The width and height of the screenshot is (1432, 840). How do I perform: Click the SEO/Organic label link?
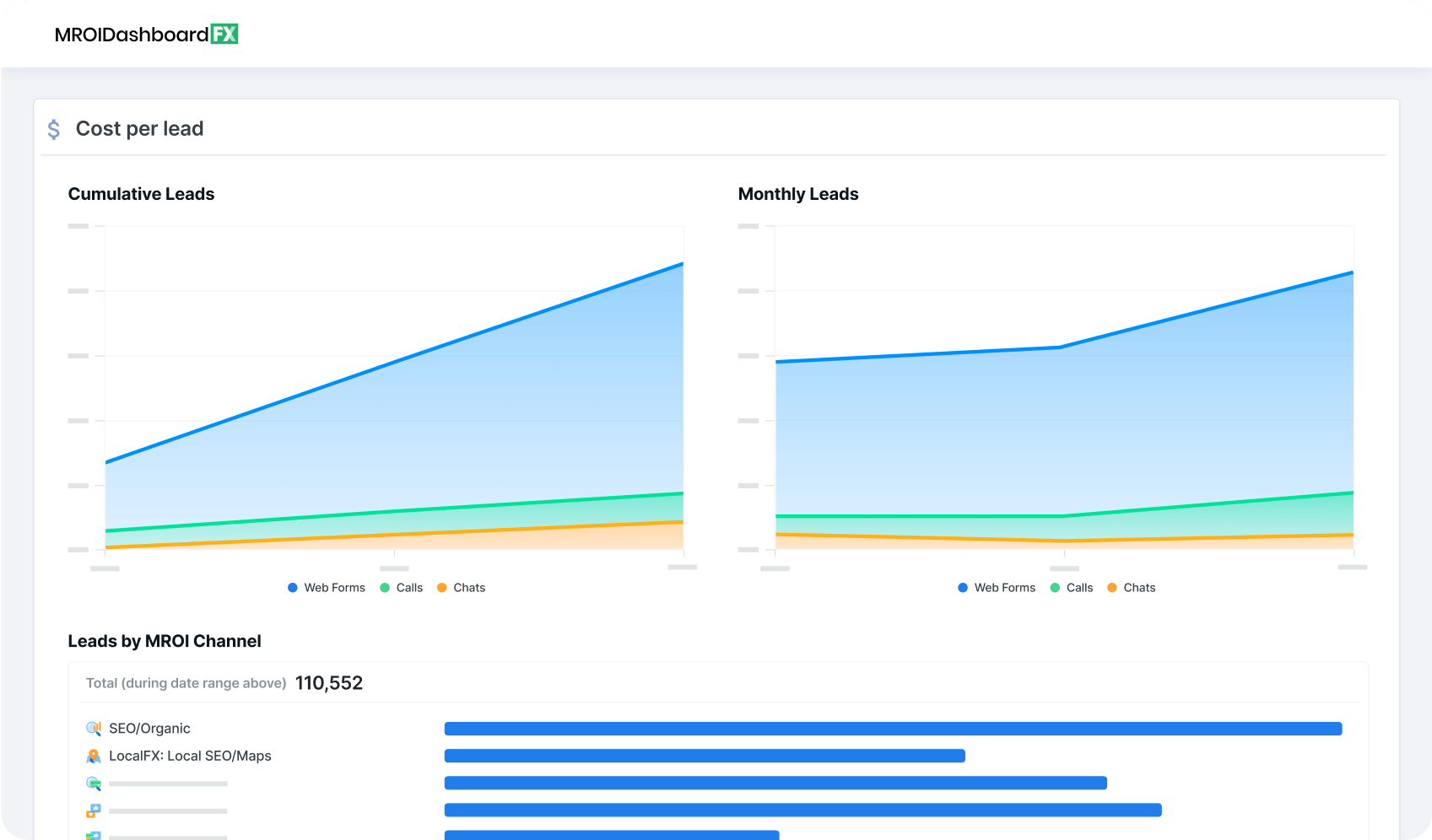pyautogui.click(x=149, y=728)
